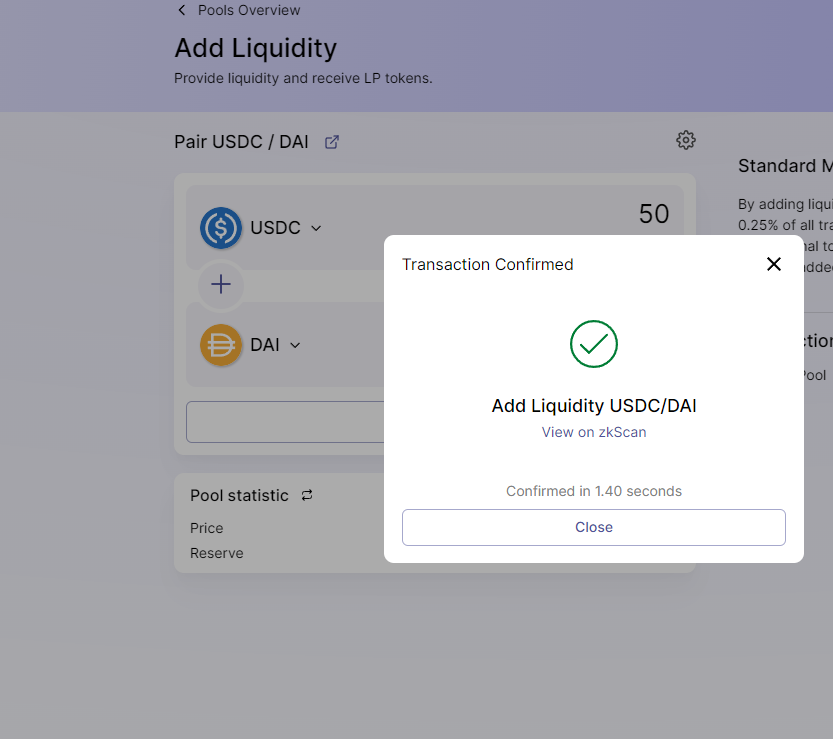Image resolution: width=833 pixels, height=739 pixels.
Task: Toggle the Pool statistic swap icon
Action: (307, 495)
